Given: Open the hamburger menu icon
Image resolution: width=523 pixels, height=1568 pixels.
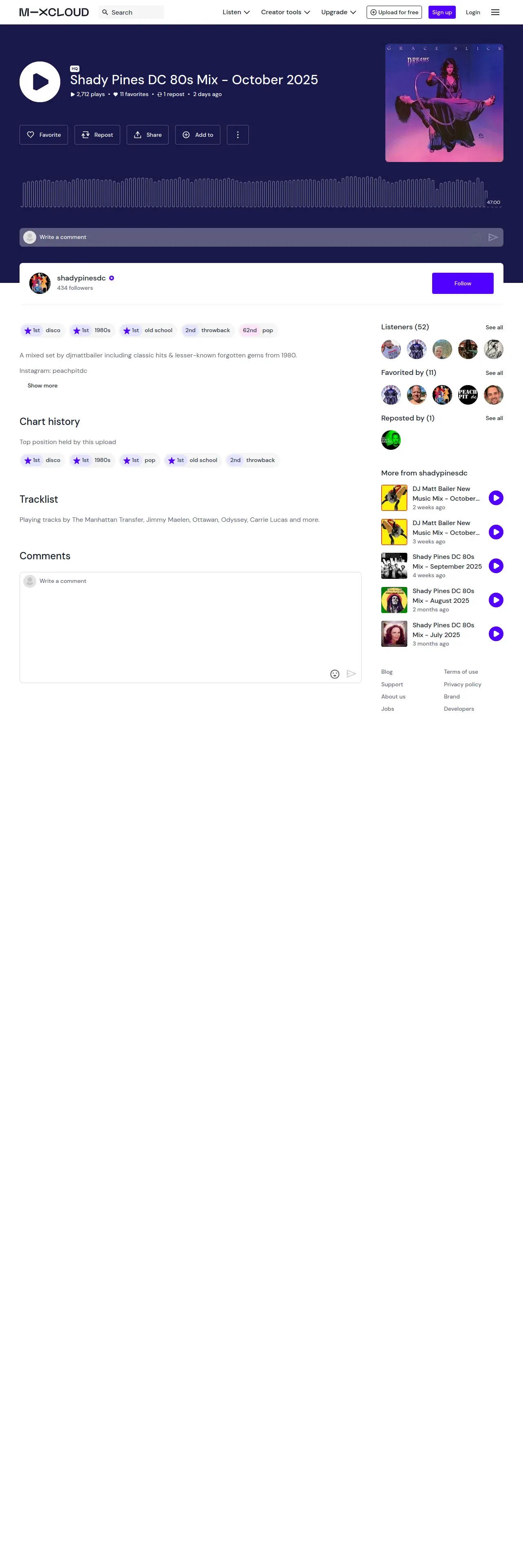Looking at the screenshot, I should pyautogui.click(x=495, y=12).
